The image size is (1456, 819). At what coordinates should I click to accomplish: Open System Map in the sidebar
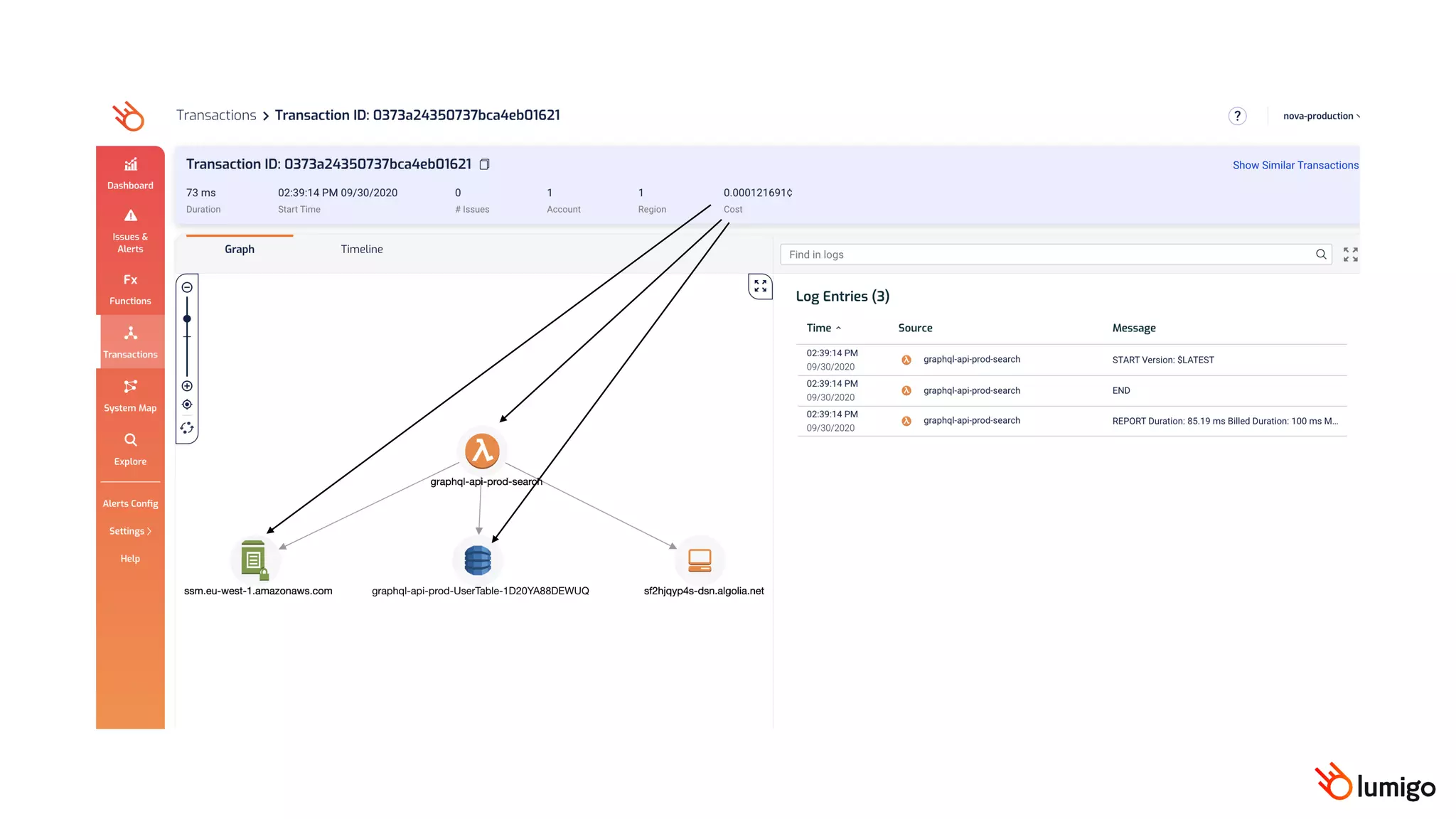pos(130,396)
